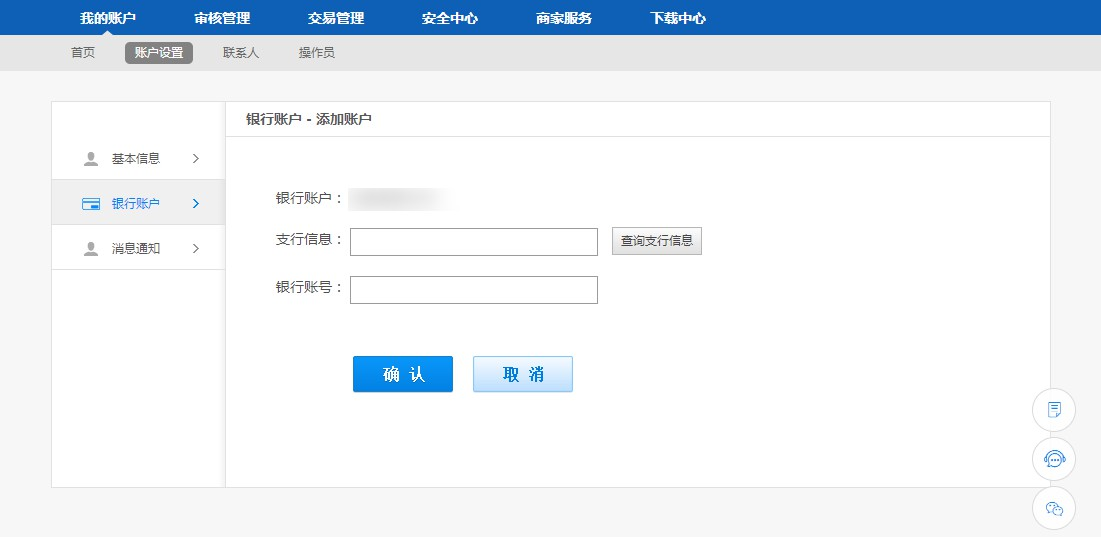Image resolution: width=1101 pixels, height=537 pixels.
Task: Select 基本信息 in the sidebar
Action: tap(138, 159)
